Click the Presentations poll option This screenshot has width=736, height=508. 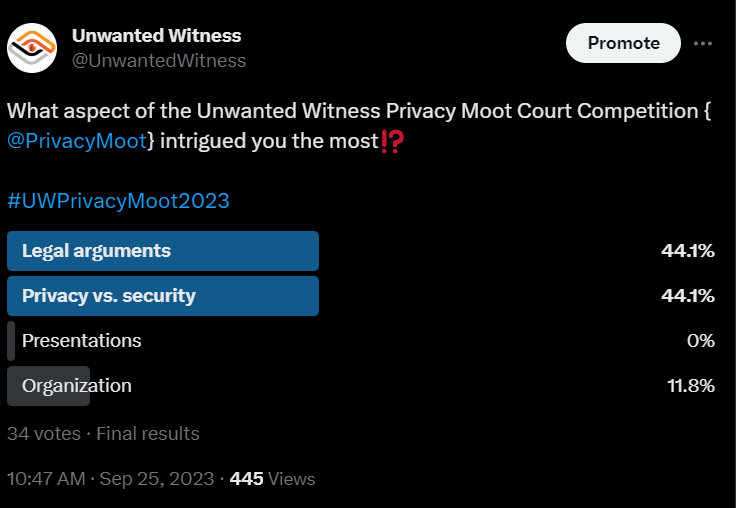coord(82,341)
